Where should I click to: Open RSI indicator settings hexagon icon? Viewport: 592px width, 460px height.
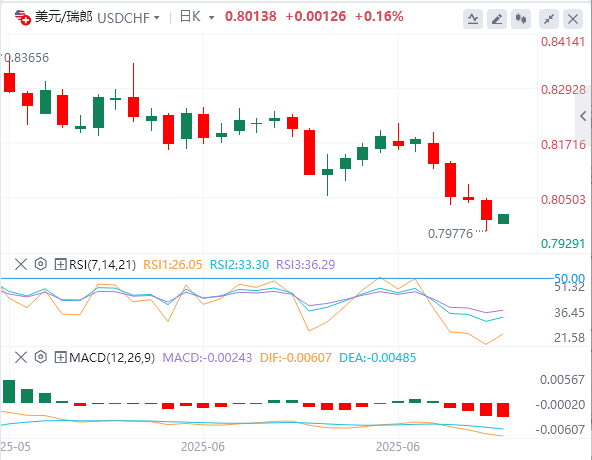tap(40, 264)
